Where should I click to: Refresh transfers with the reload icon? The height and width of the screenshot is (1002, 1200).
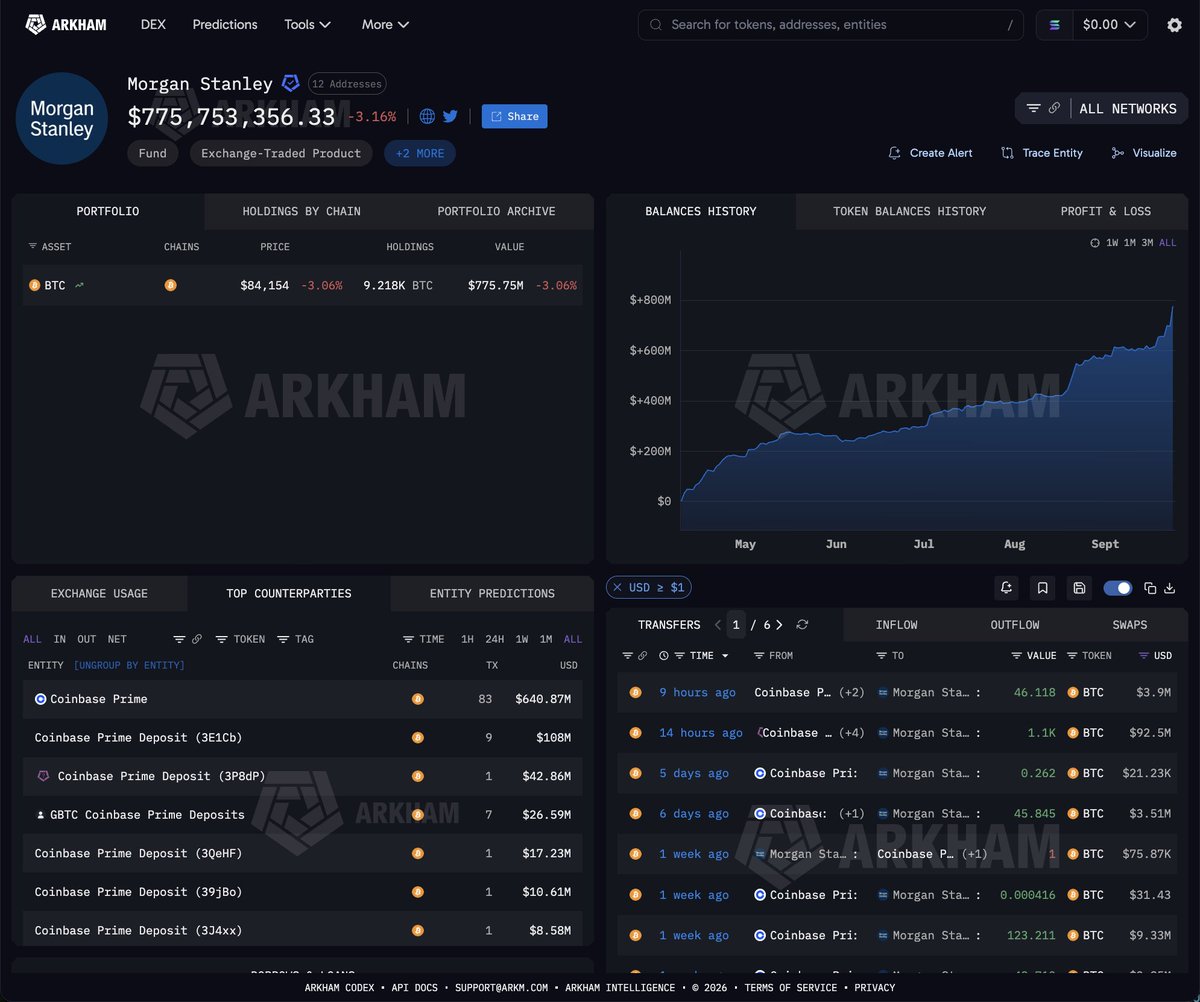[802, 625]
